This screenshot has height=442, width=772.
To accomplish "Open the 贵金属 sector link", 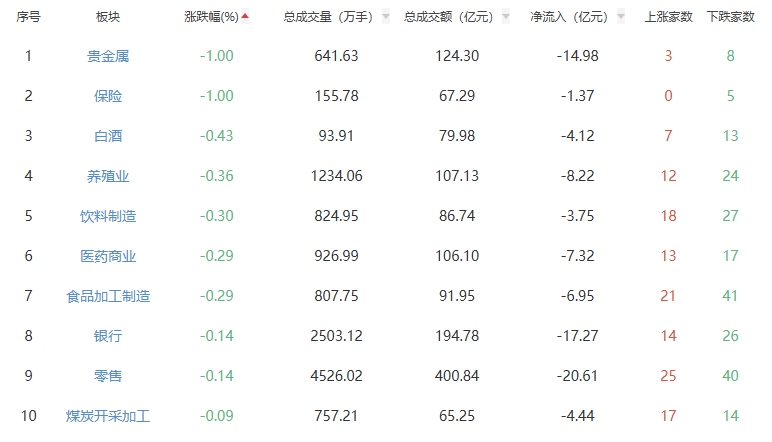I will tap(108, 56).
